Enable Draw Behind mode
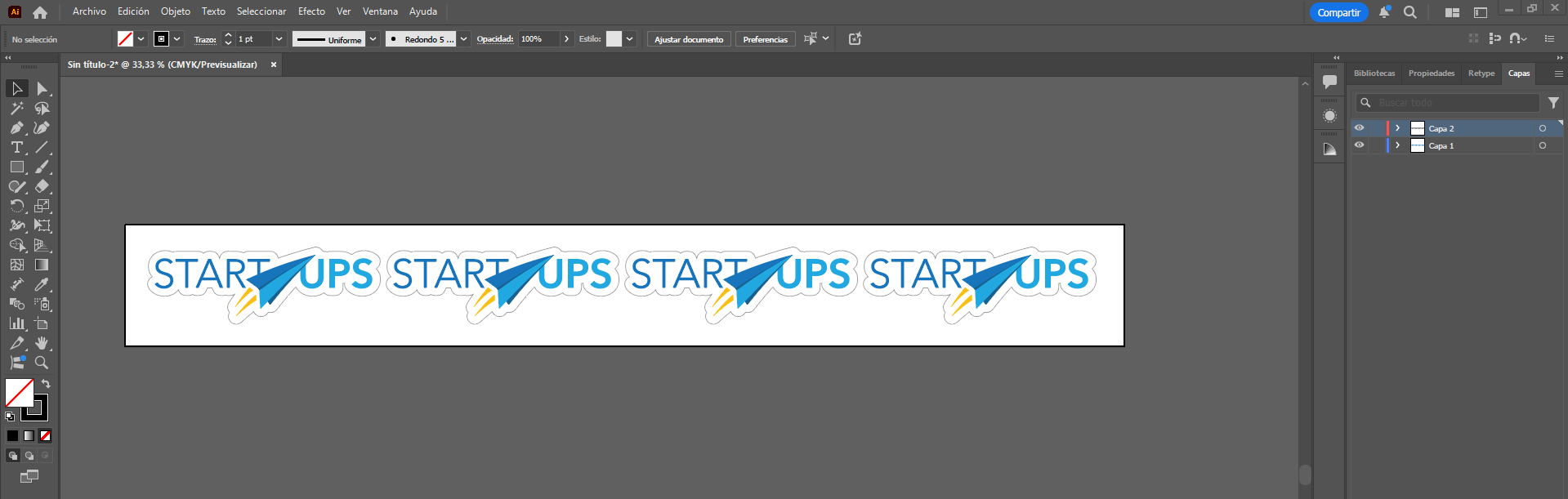 tap(29, 456)
